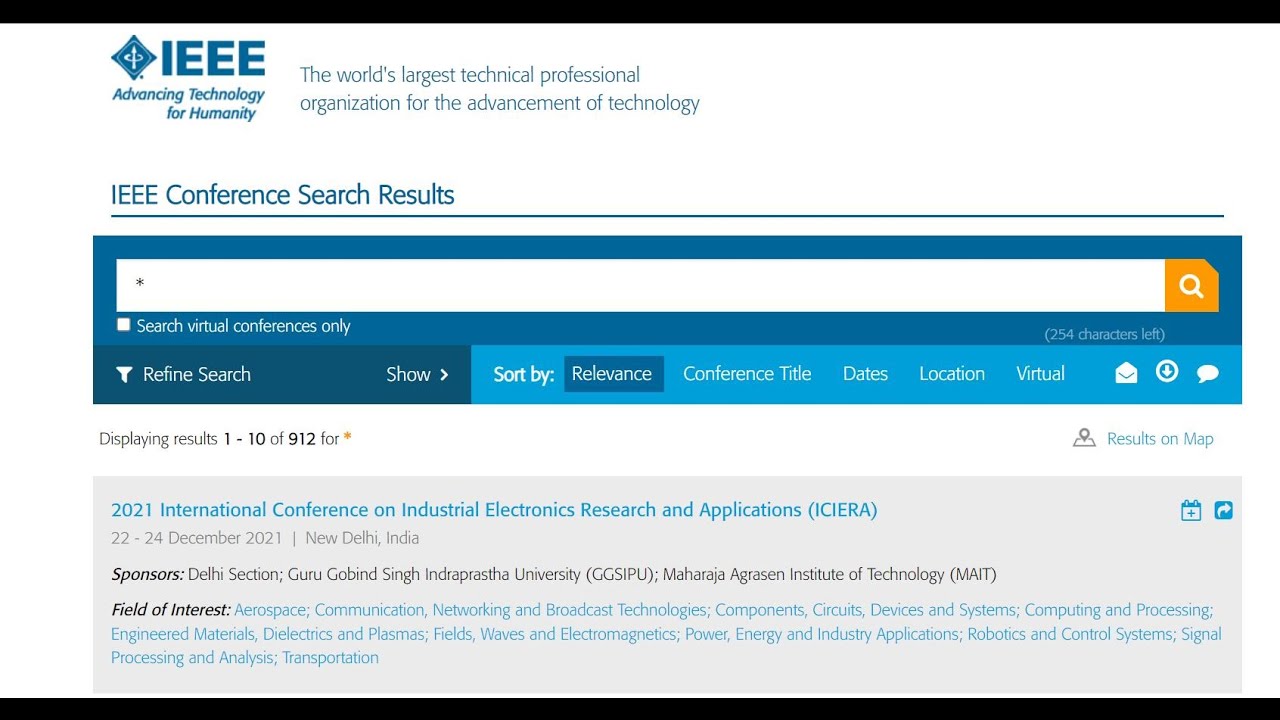
Task: Click the speech bubble feedback icon
Action: tap(1208, 374)
